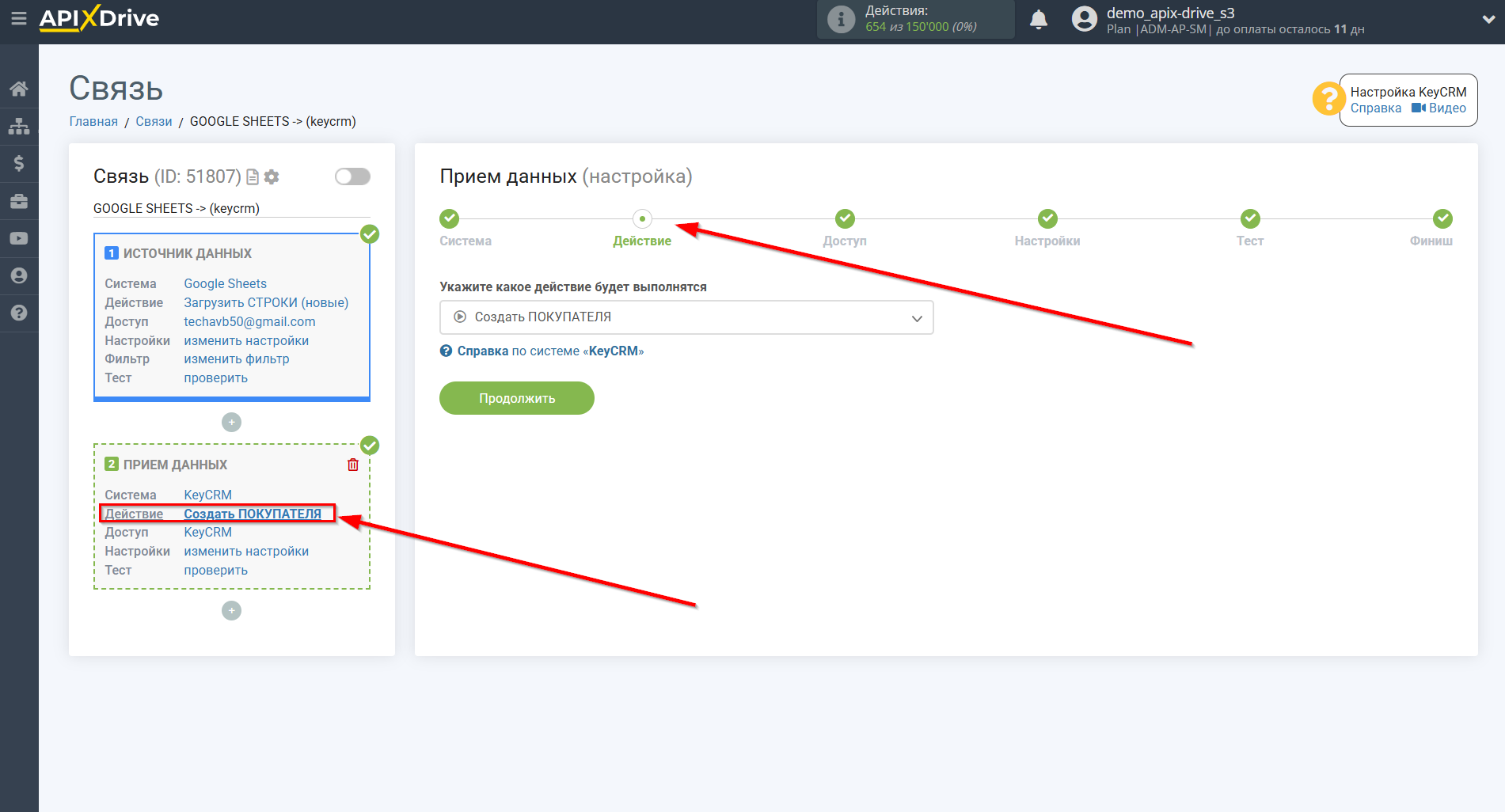Click the Продолжить button
This screenshot has height=812, width=1505.
coord(517,398)
